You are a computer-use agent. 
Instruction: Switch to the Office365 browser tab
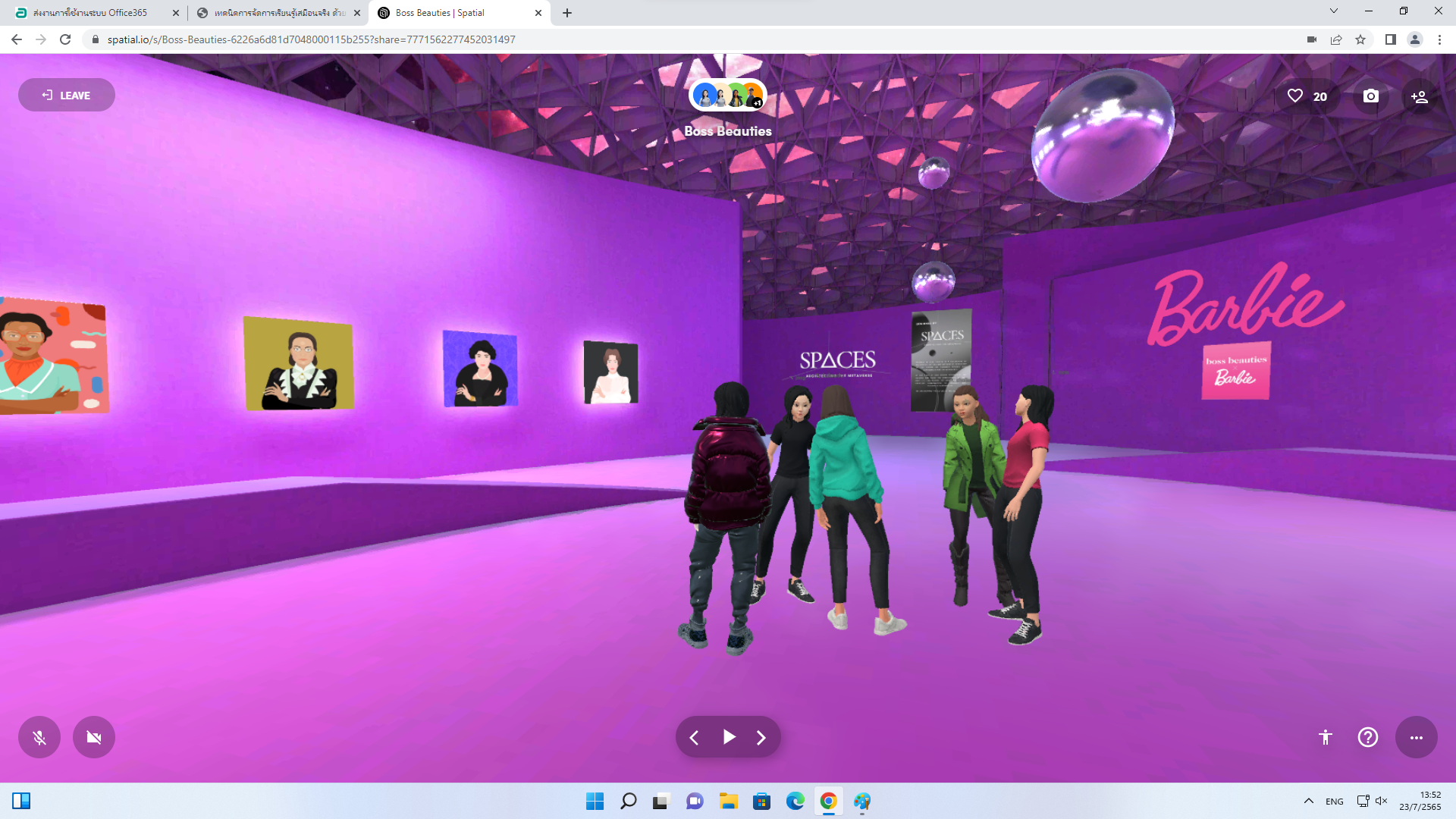[91, 13]
